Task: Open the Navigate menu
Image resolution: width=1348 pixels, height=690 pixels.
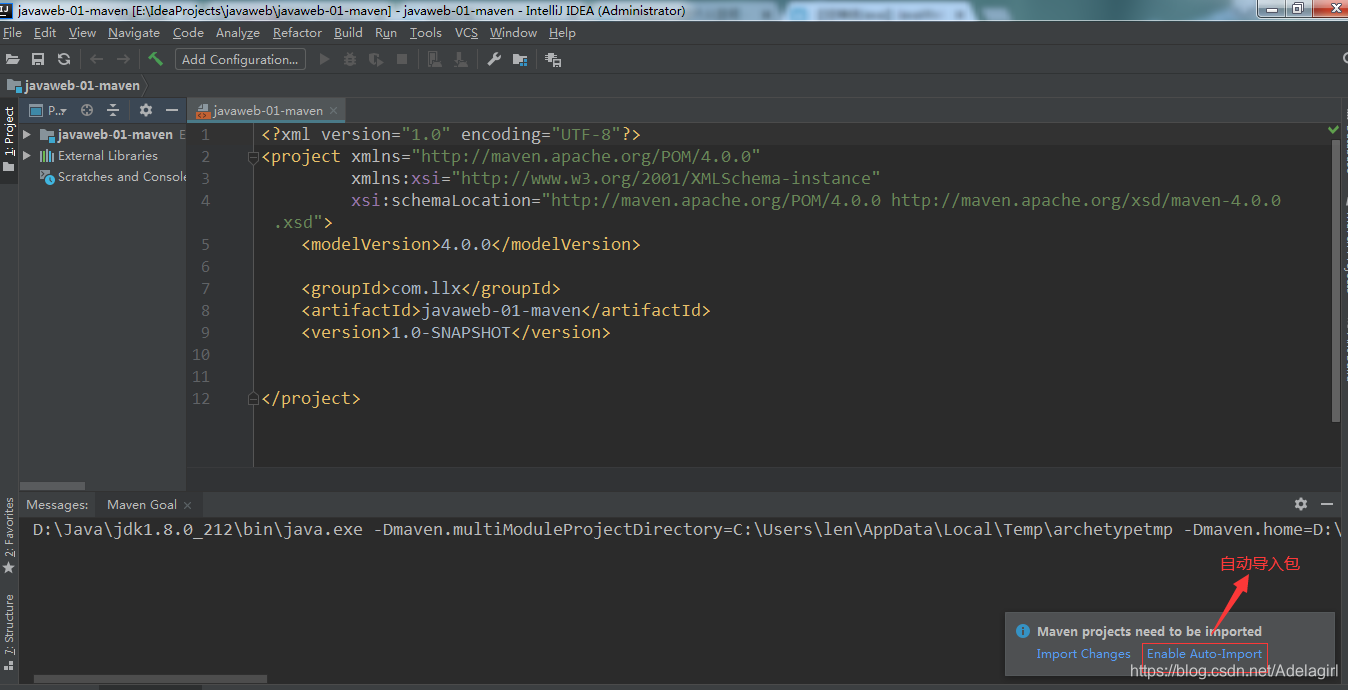Action: coord(134,32)
